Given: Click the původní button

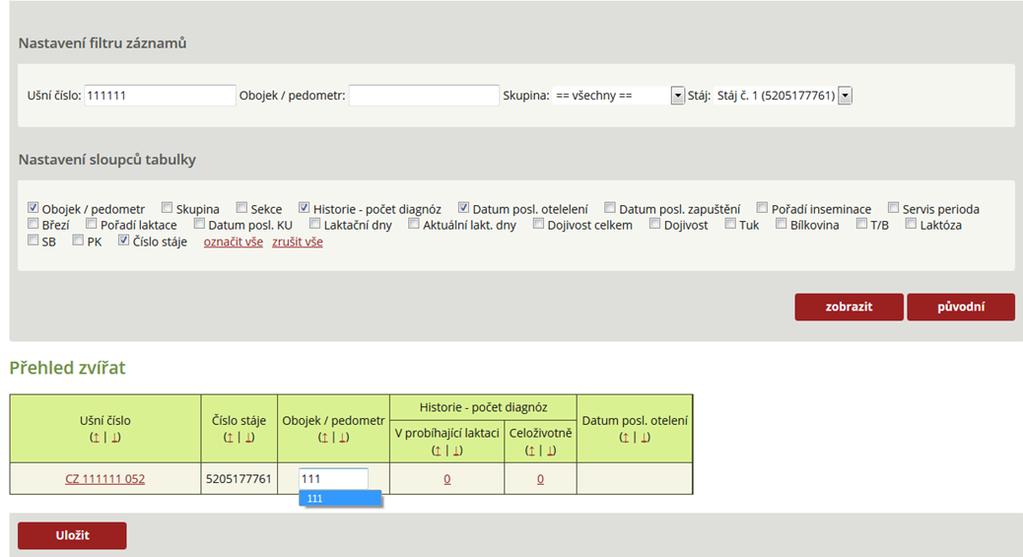Looking at the screenshot, I should click(961, 307).
